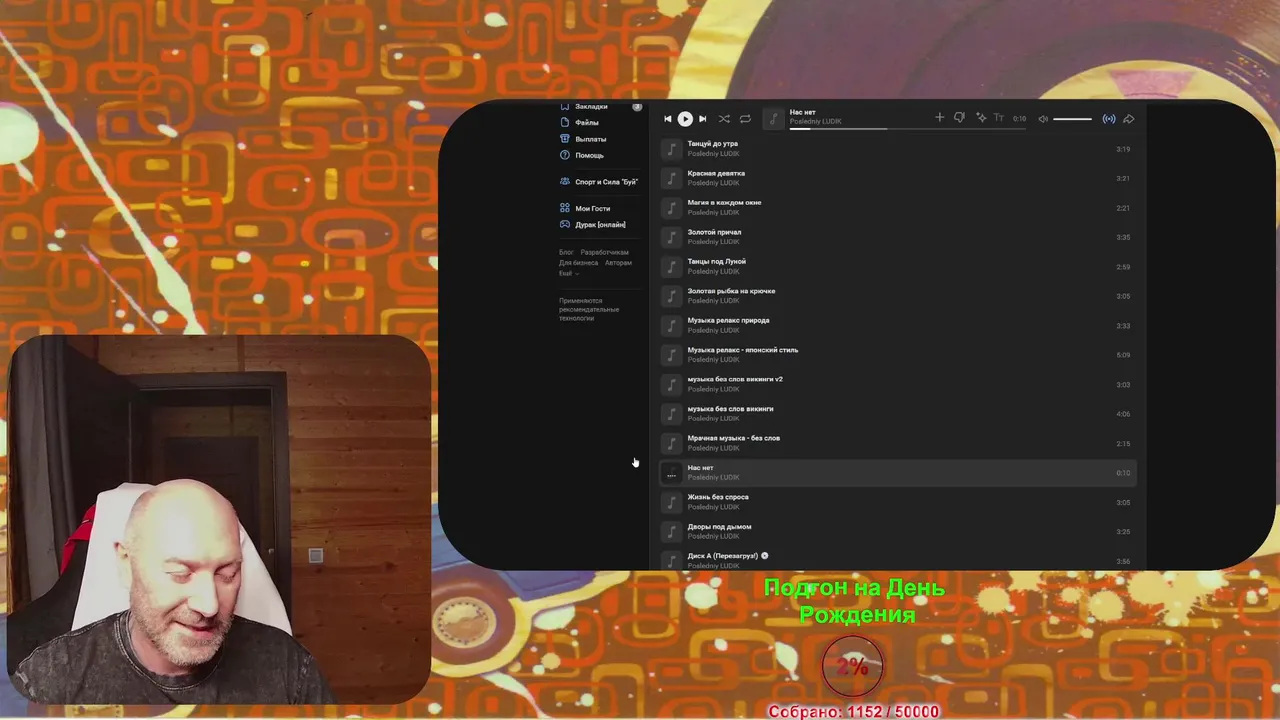
Task: Click the Подгон на День Рождения donation goal
Action: pos(855,601)
